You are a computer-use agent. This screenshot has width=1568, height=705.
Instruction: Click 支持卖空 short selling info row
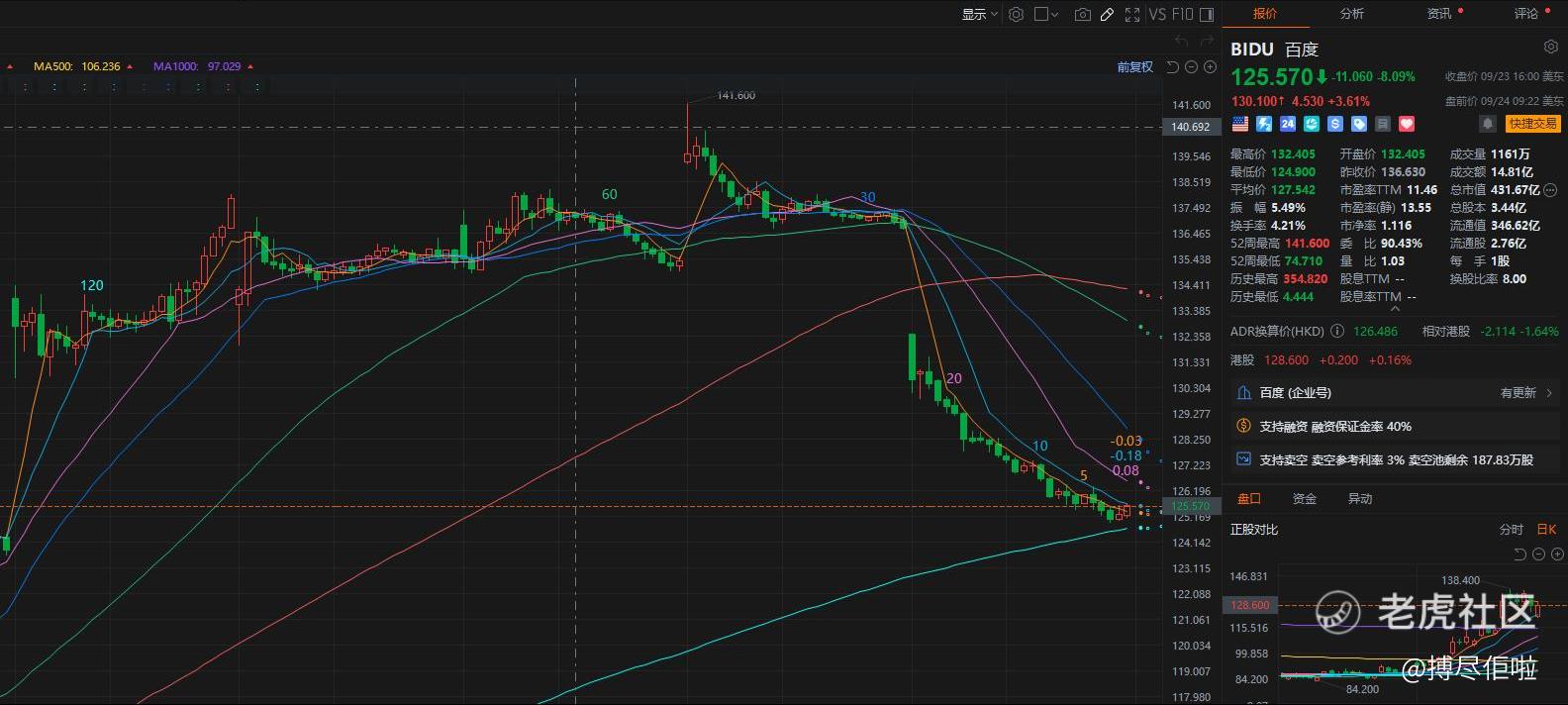point(1395,460)
